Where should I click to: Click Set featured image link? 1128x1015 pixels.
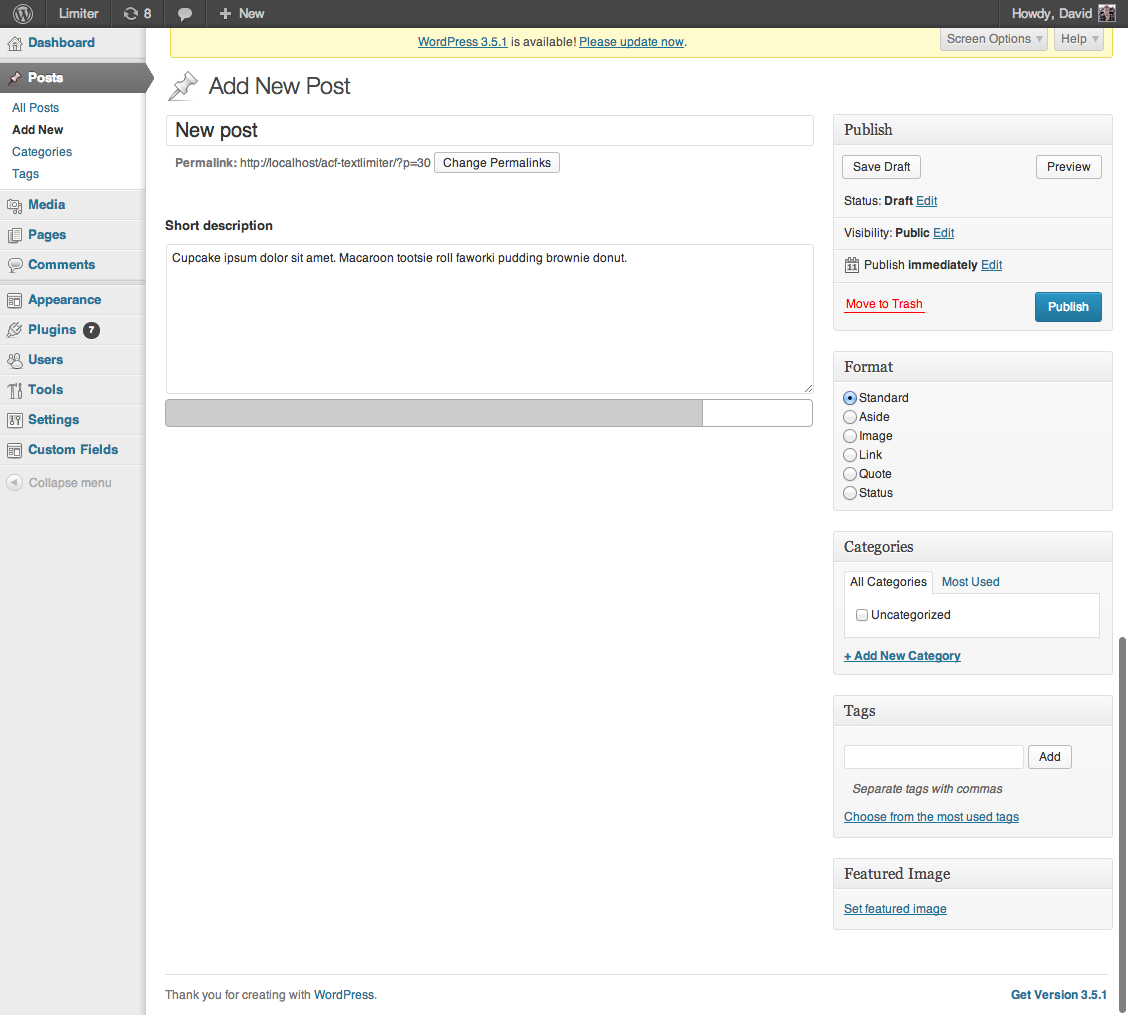[895, 909]
